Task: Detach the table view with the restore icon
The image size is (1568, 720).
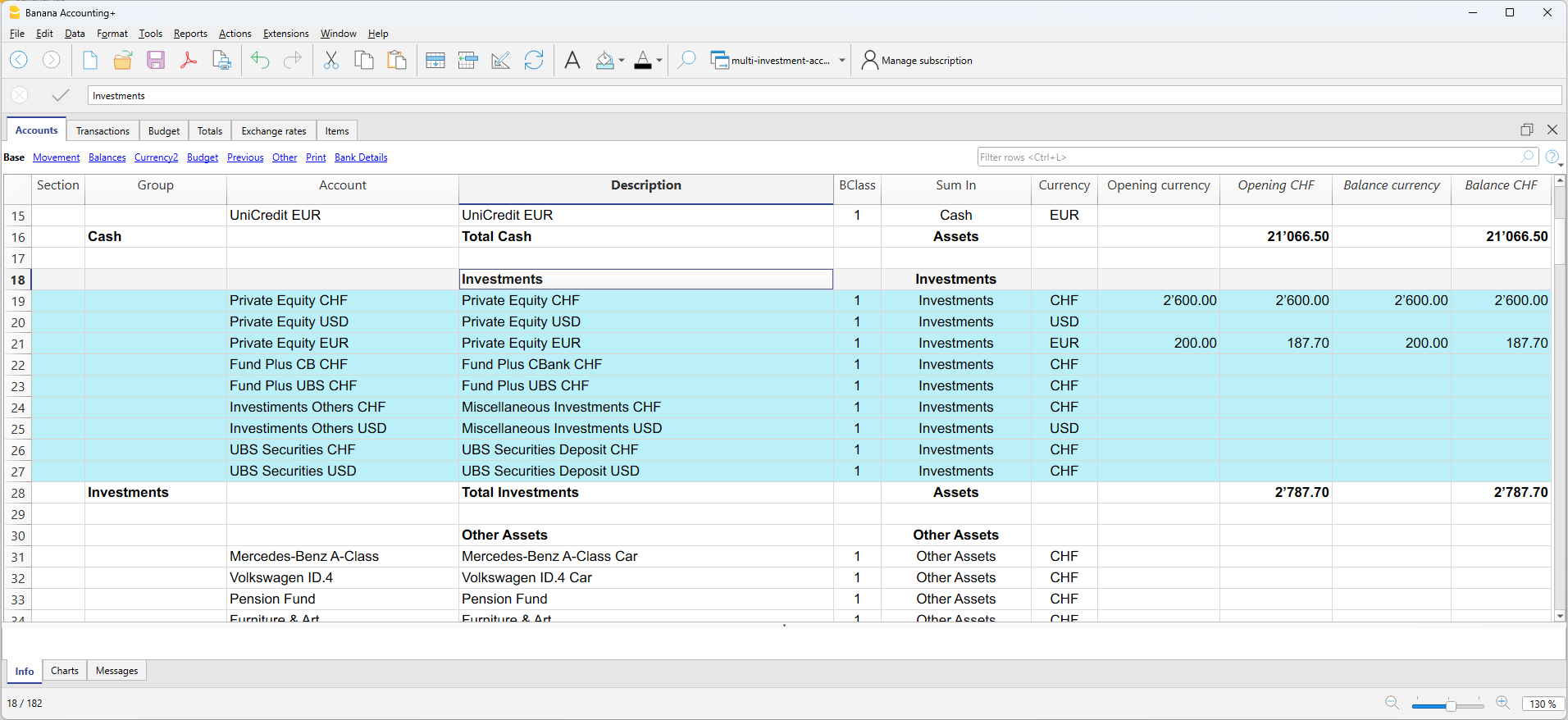Action: tap(1526, 130)
